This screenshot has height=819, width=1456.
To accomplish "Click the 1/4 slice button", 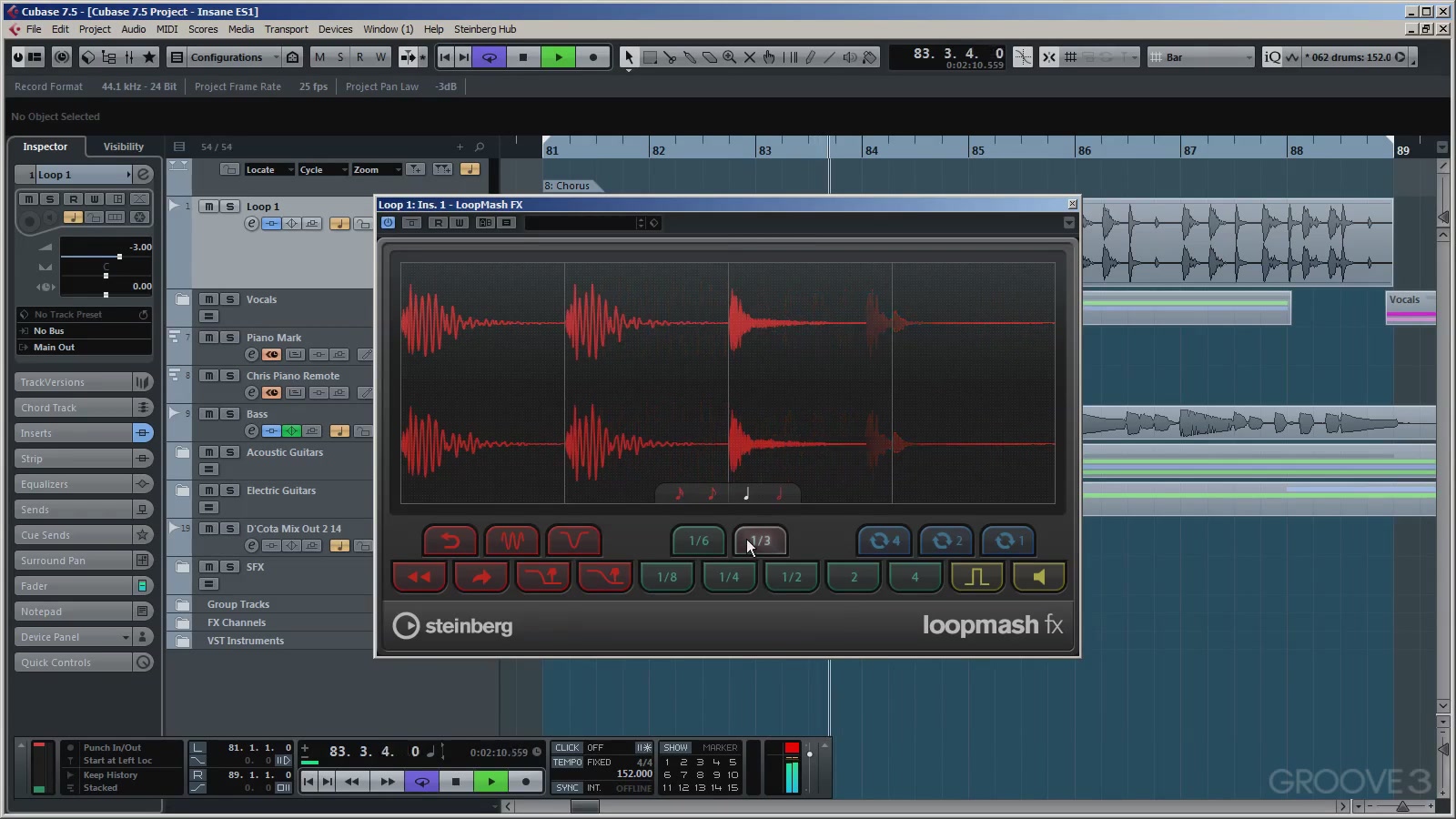I will tap(729, 577).
